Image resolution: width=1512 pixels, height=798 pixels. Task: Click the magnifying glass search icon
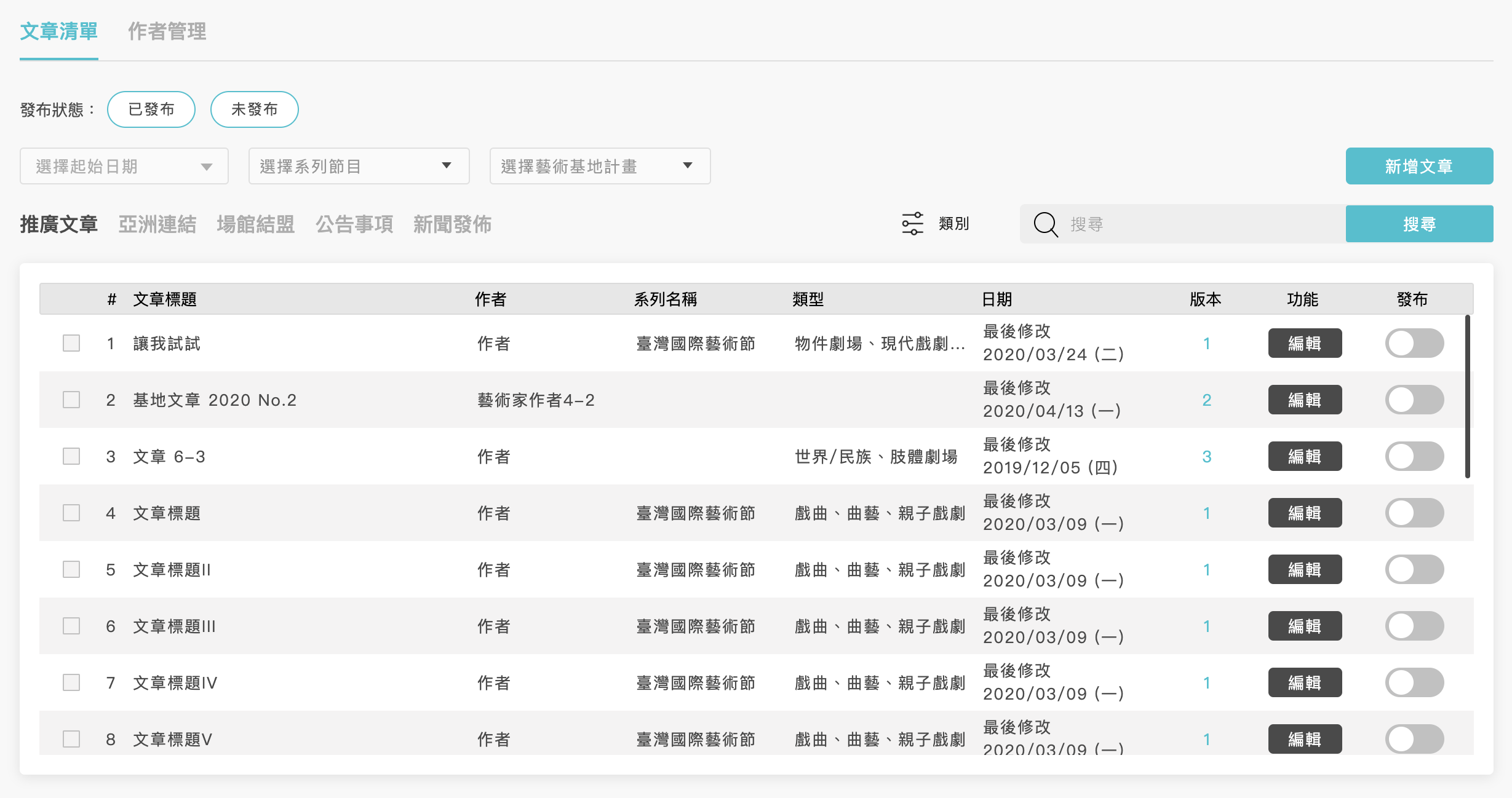coord(1045,224)
